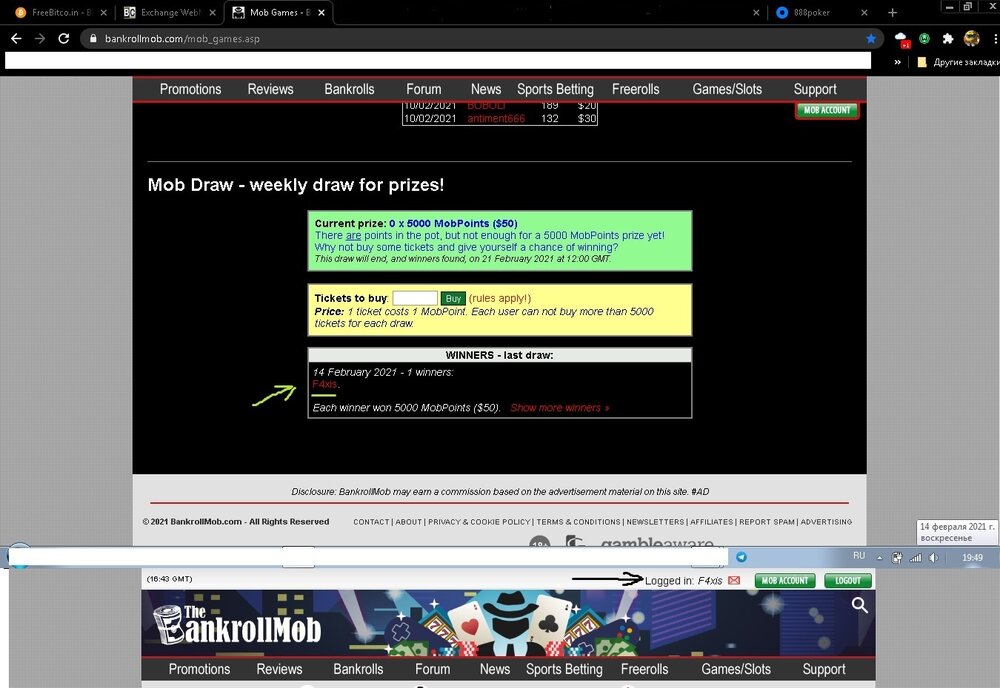Click the red envelope messages icon
Viewport: 1000px width, 688px height.
point(734,581)
